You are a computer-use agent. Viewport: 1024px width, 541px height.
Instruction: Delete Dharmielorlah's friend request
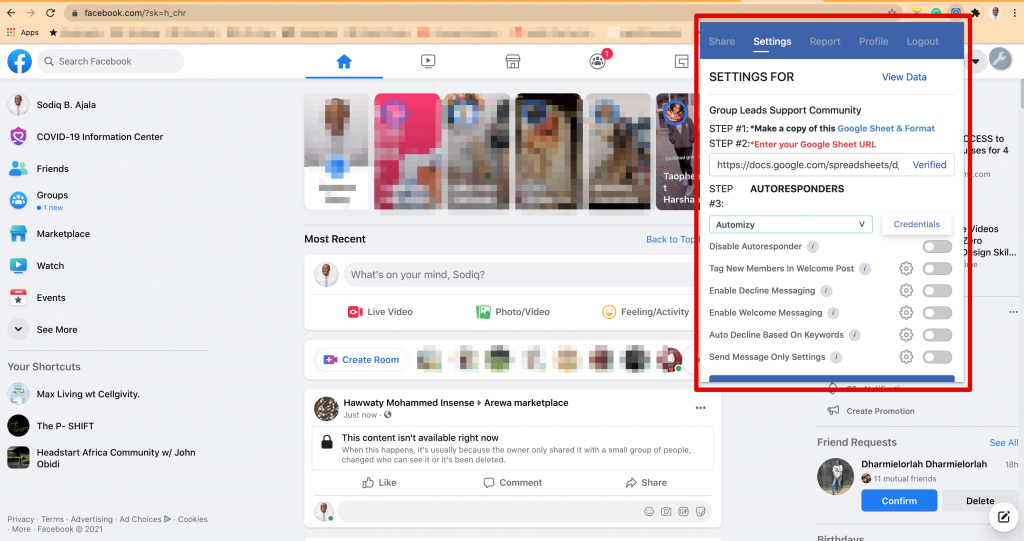[980, 500]
